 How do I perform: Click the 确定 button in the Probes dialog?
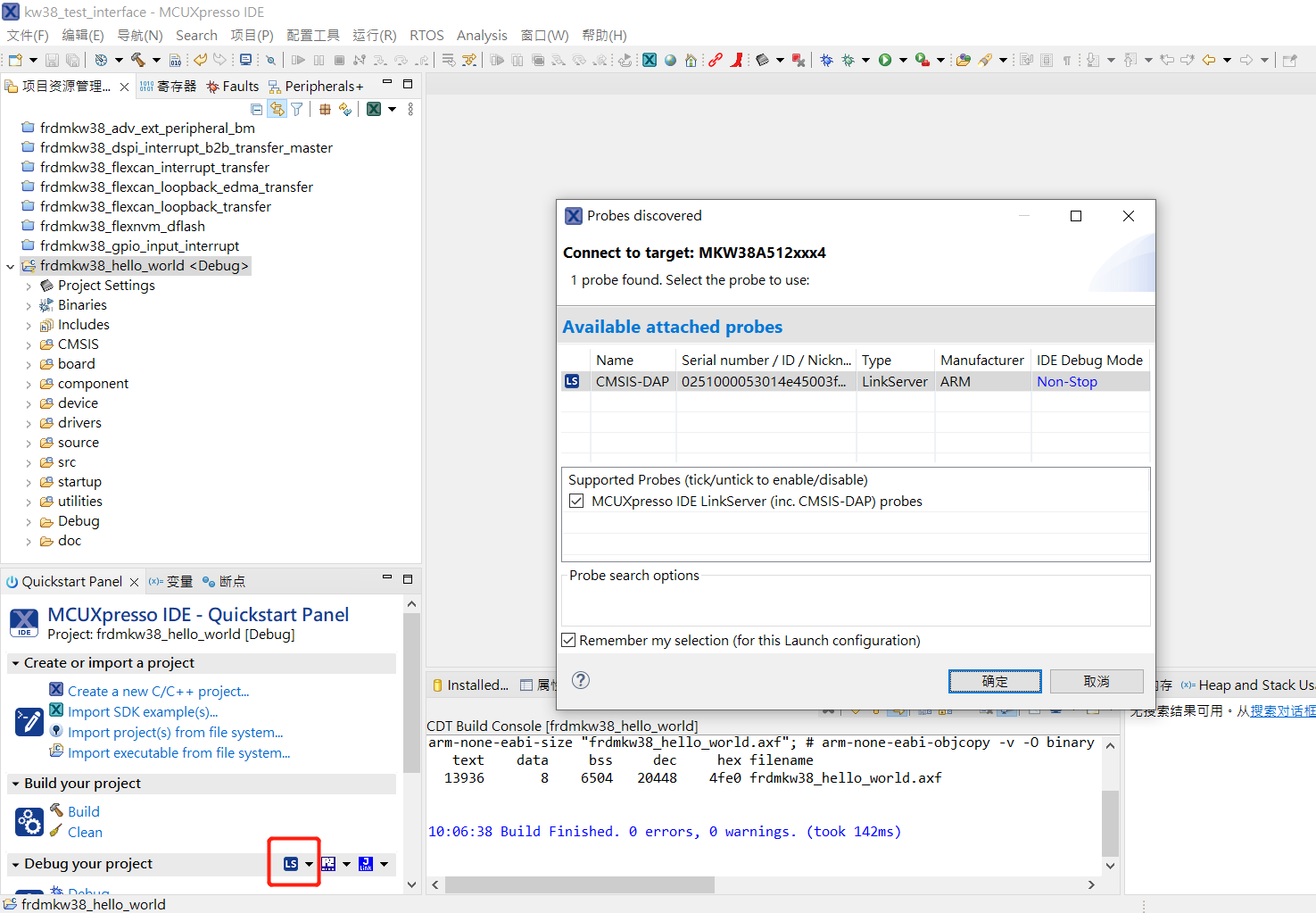pos(995,680)
